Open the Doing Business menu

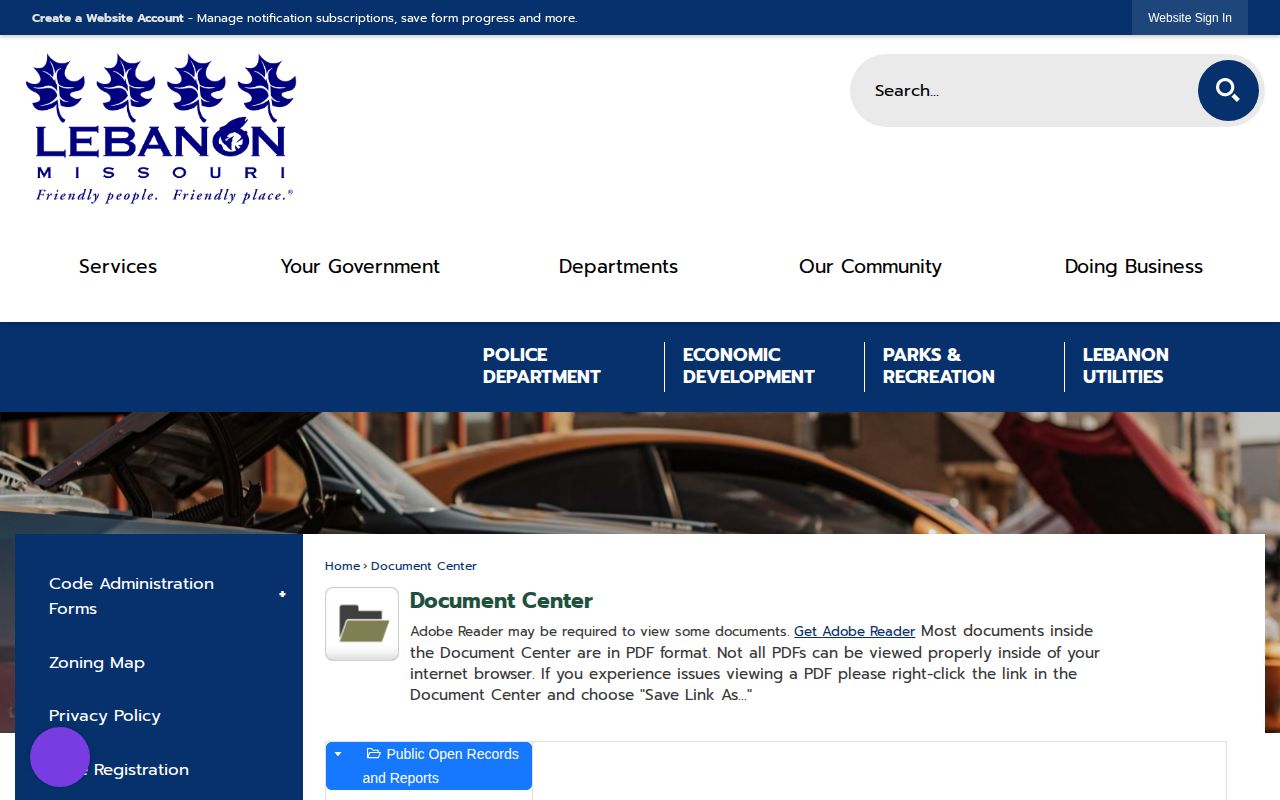pyautogui.click(x=1133, y=266)
